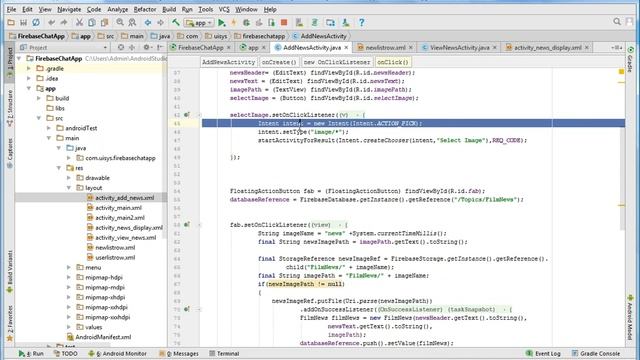
Task: Click the blue Help question mark icon
Action: 361,22
